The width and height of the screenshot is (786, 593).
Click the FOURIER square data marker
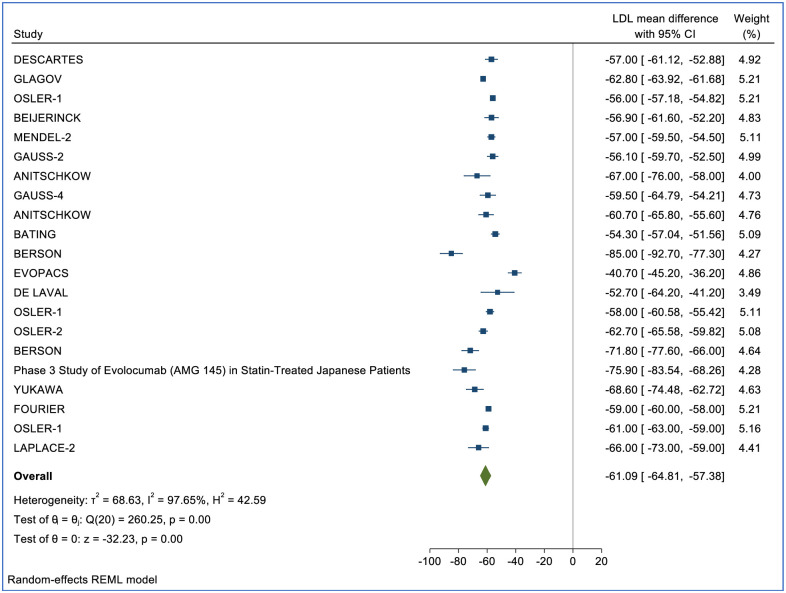pyautogui.click(x=488, y=408)
